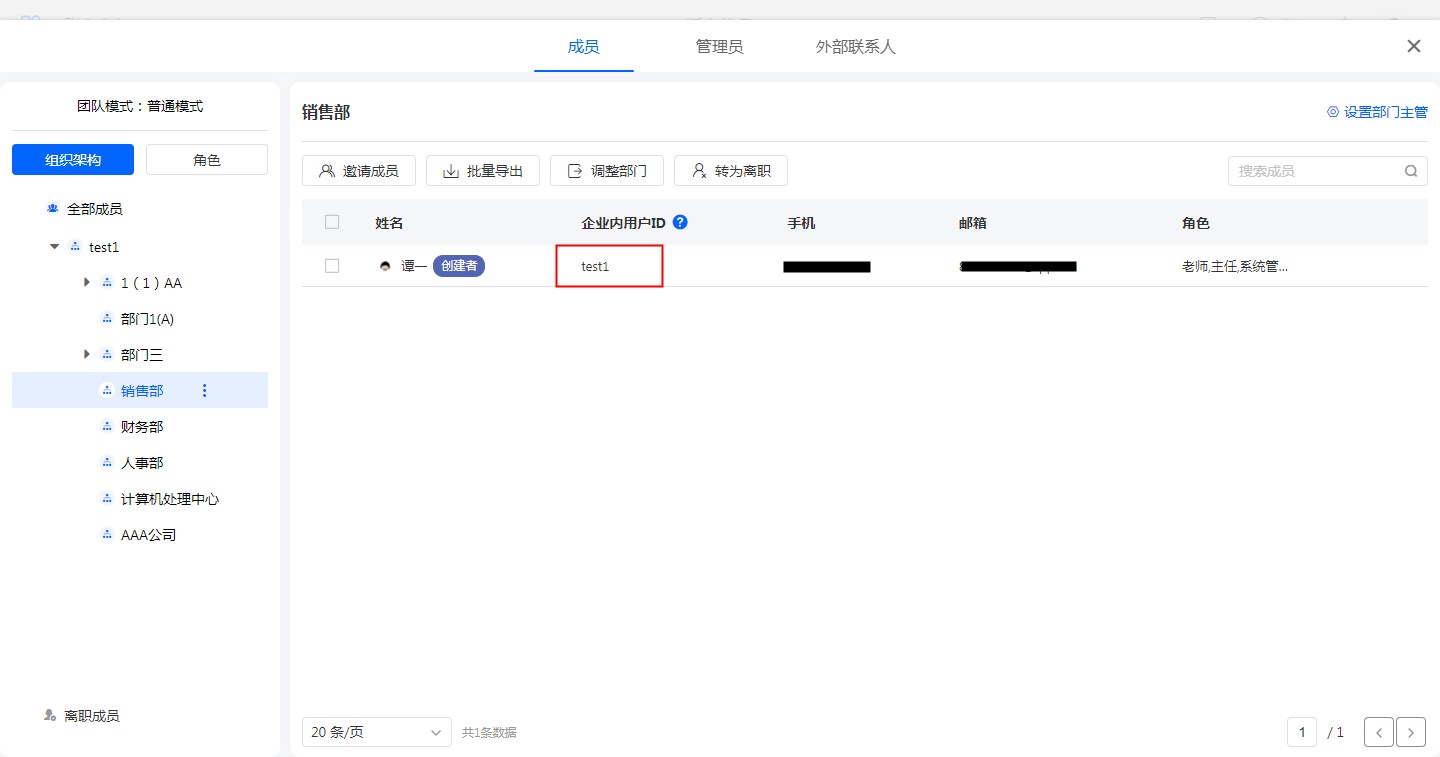Go to the previous page arrow
The height and width of the screenshot is (757, 1440).
[x=1379, y=732]
